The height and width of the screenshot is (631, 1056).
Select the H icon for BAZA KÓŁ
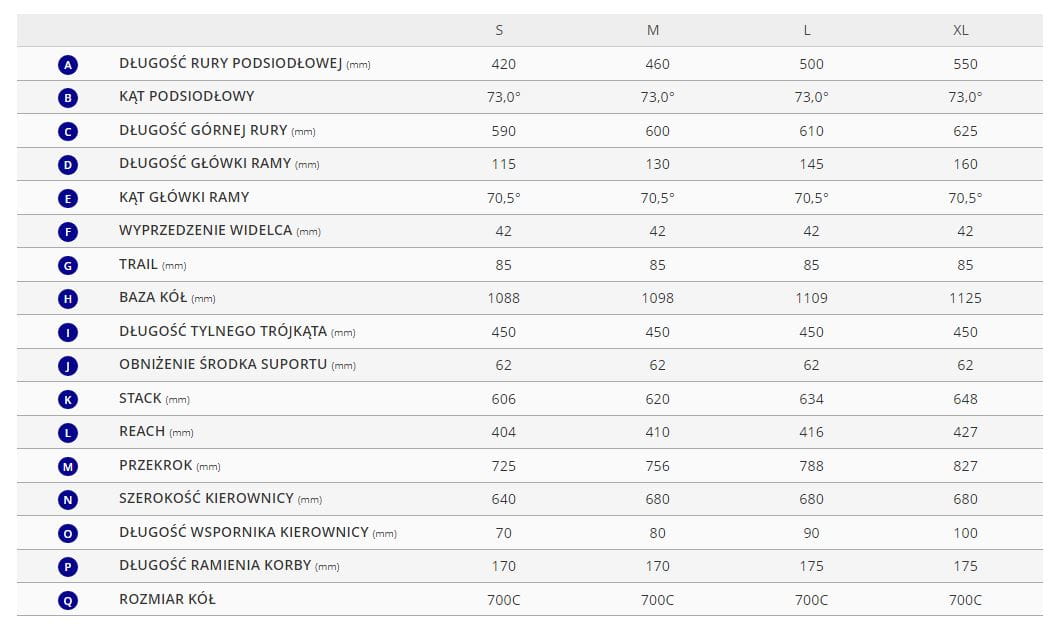point(68,299)
